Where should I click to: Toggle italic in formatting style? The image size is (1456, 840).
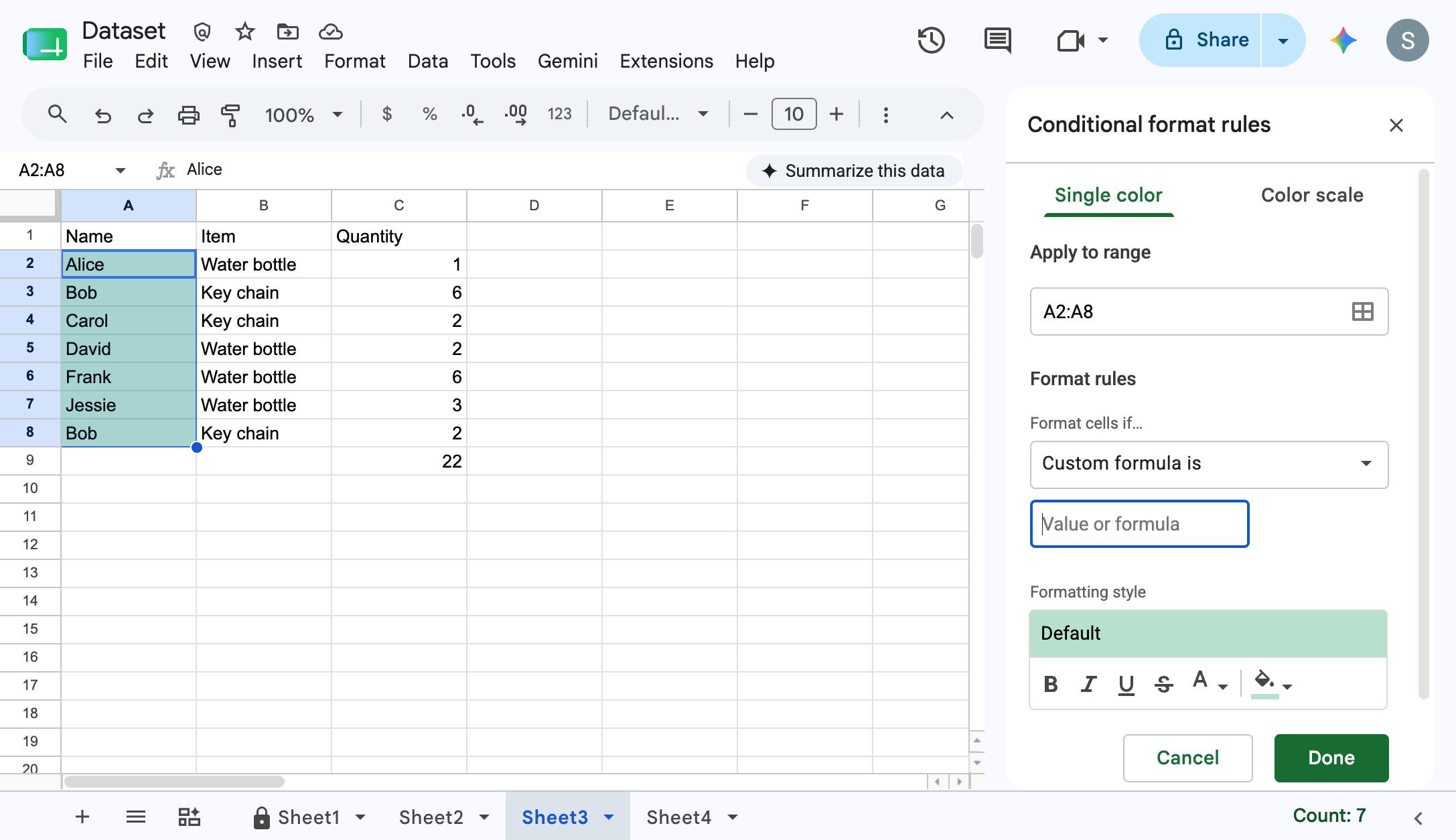pyautogui.click(x=1089, y=684)
